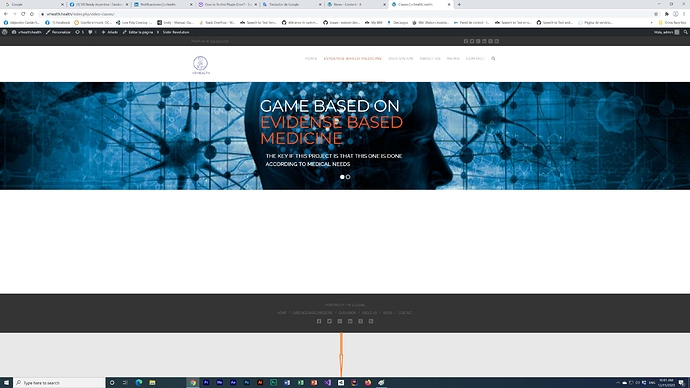Open Personalizar in WordPress admin bar

[x=58, y=32]
